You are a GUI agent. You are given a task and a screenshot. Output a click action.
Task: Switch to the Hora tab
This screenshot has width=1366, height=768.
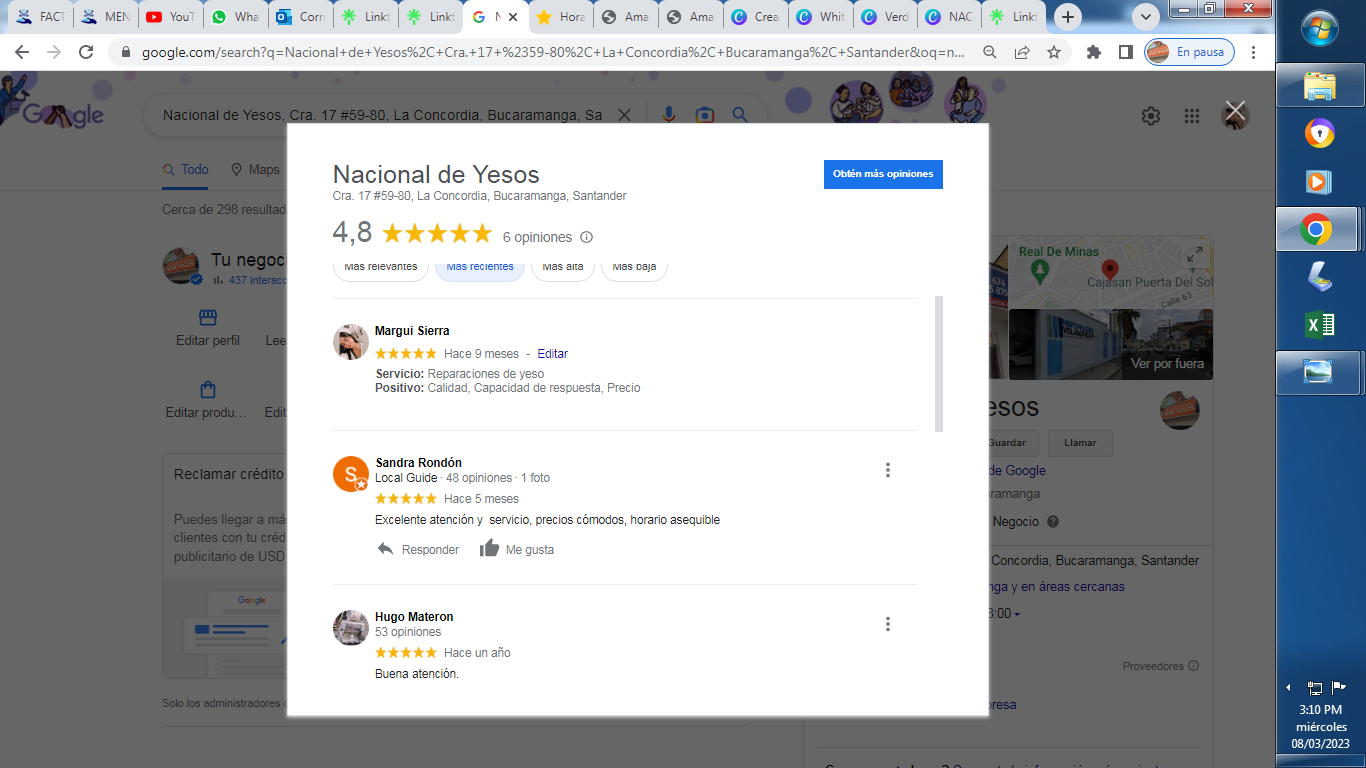coord(559,17)
